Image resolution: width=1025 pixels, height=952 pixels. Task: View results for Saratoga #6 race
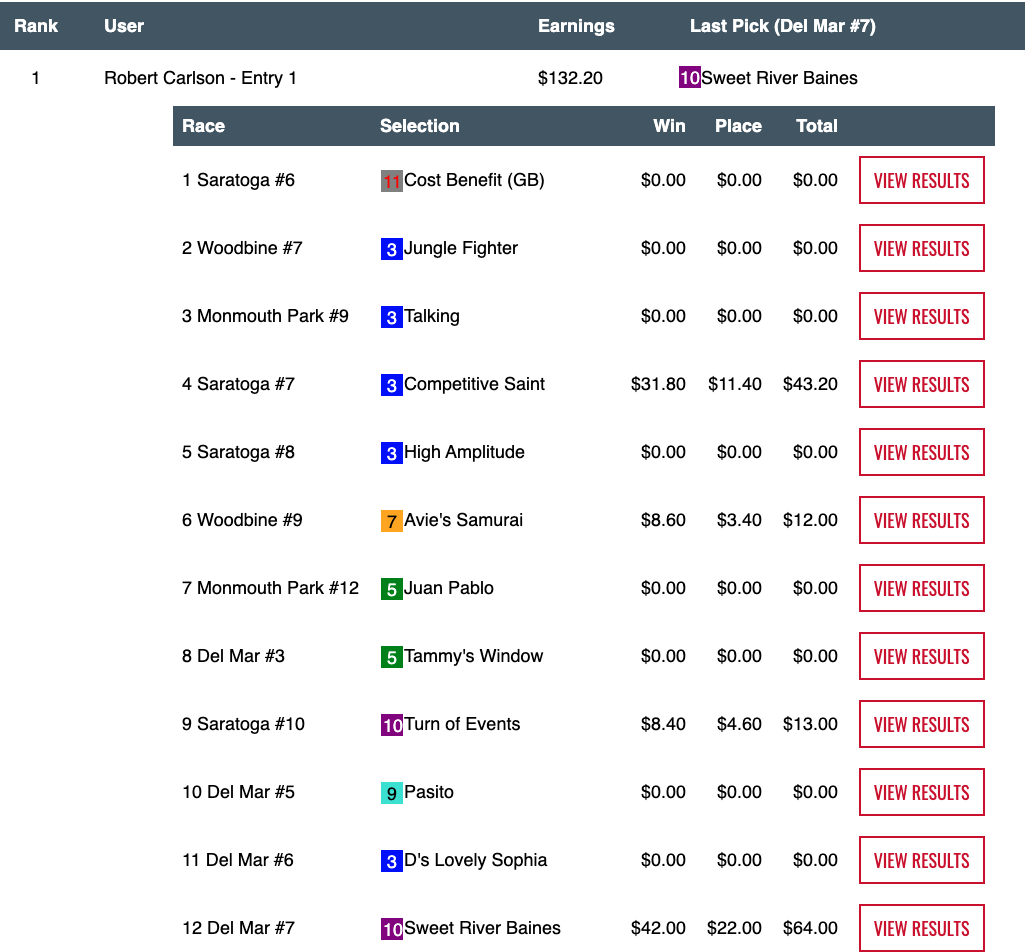[921, 181]
